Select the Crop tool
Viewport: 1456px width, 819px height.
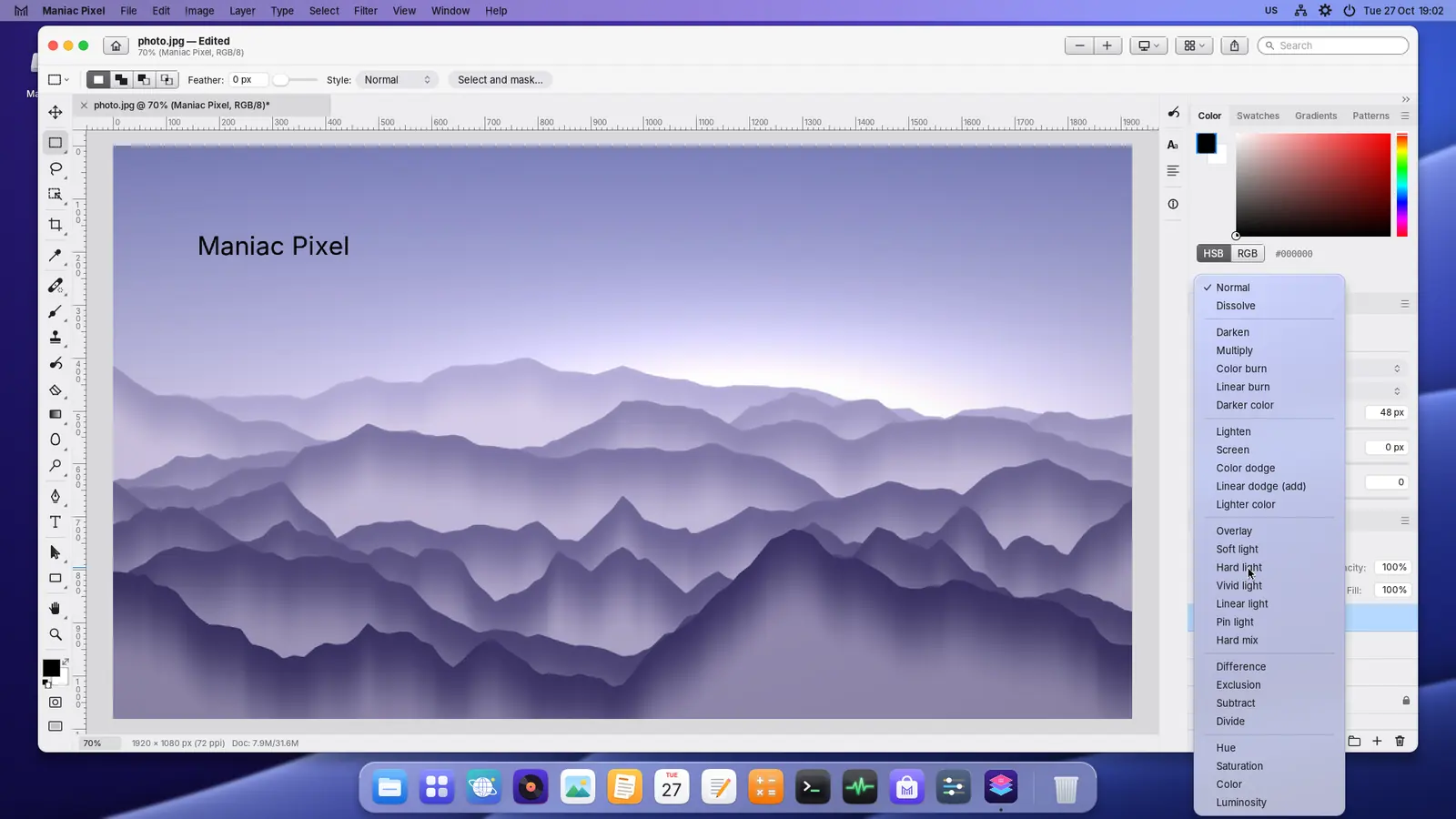point(56,225)
